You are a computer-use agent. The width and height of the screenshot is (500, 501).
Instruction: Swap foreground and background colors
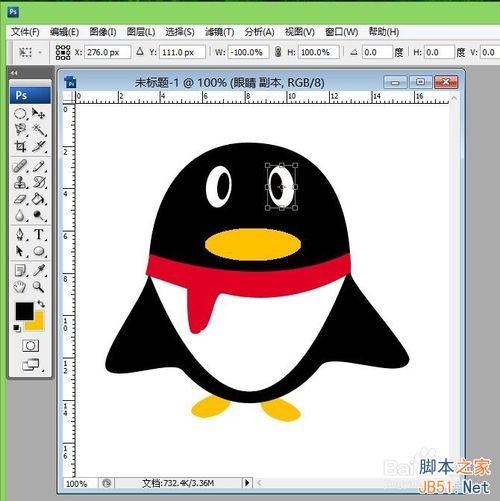[41, 304]
